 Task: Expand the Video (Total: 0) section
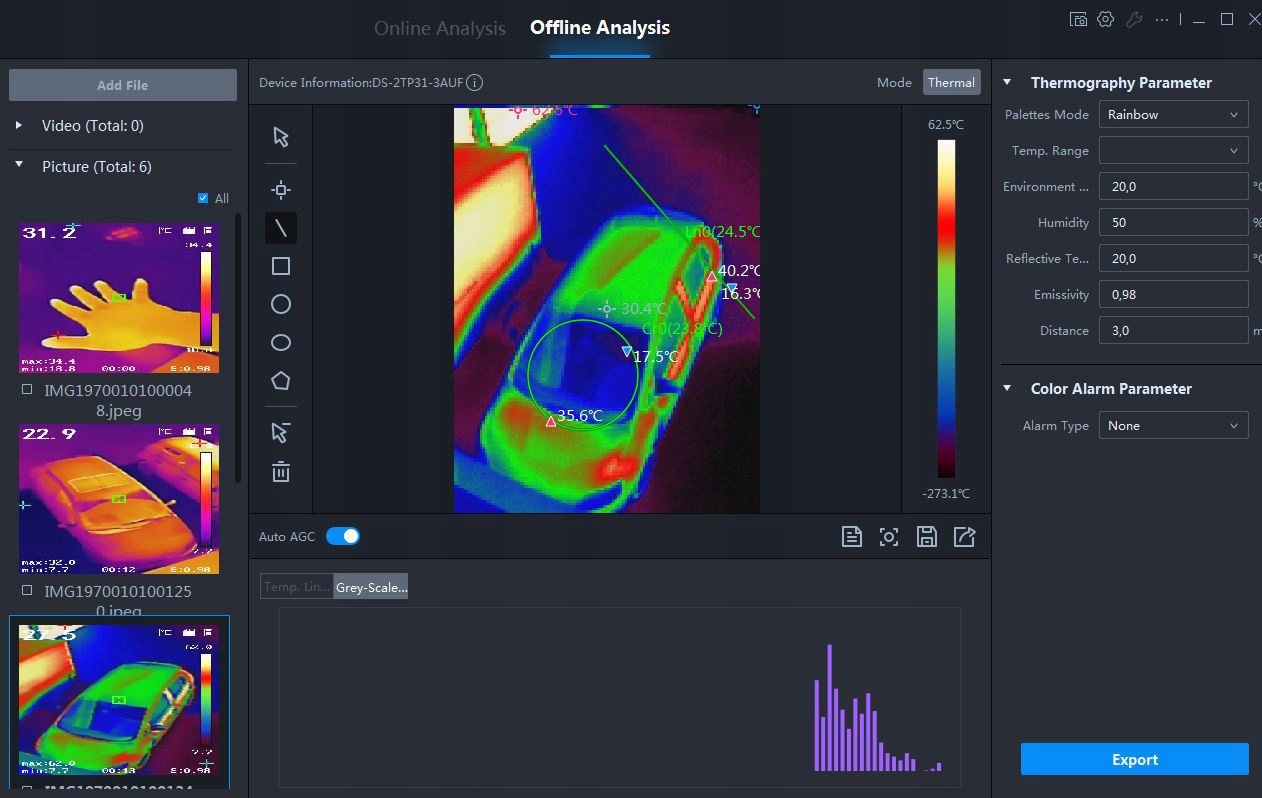19,126
